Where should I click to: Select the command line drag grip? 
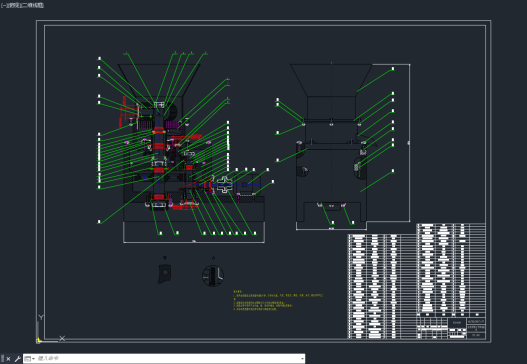pos(2,359)
